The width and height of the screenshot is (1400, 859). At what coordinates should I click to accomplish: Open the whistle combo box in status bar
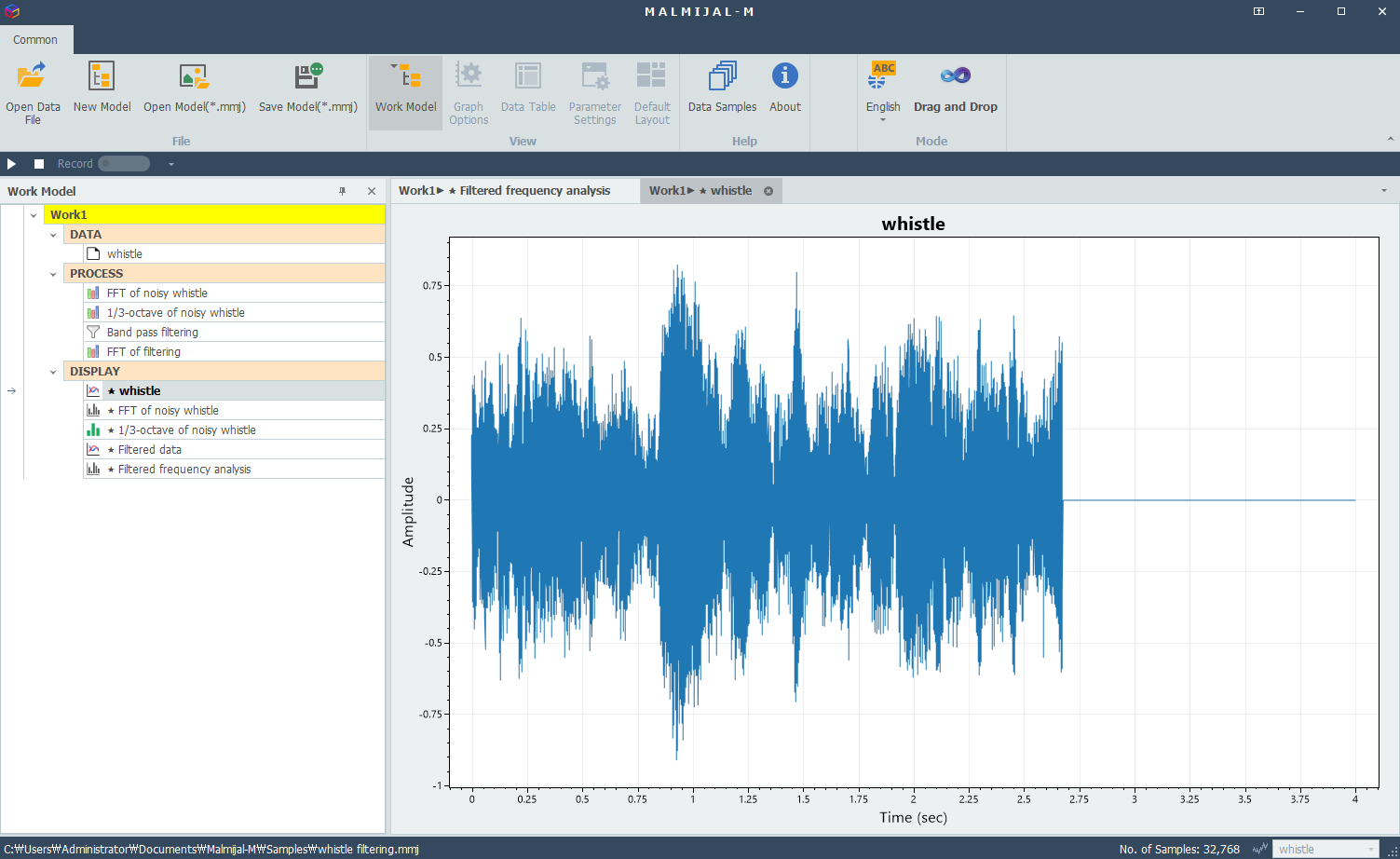coord(1325,849)
